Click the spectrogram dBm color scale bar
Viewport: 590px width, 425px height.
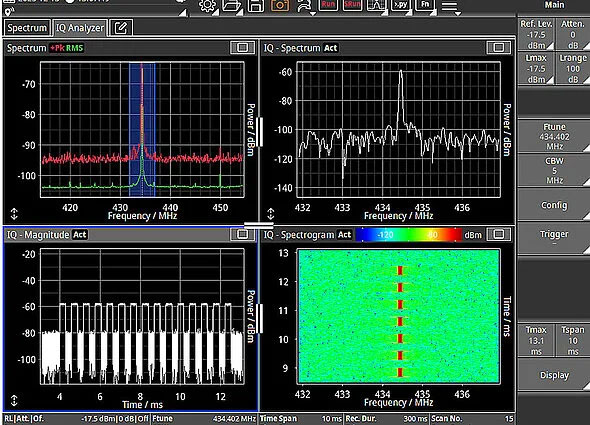[x=409, y=235]
